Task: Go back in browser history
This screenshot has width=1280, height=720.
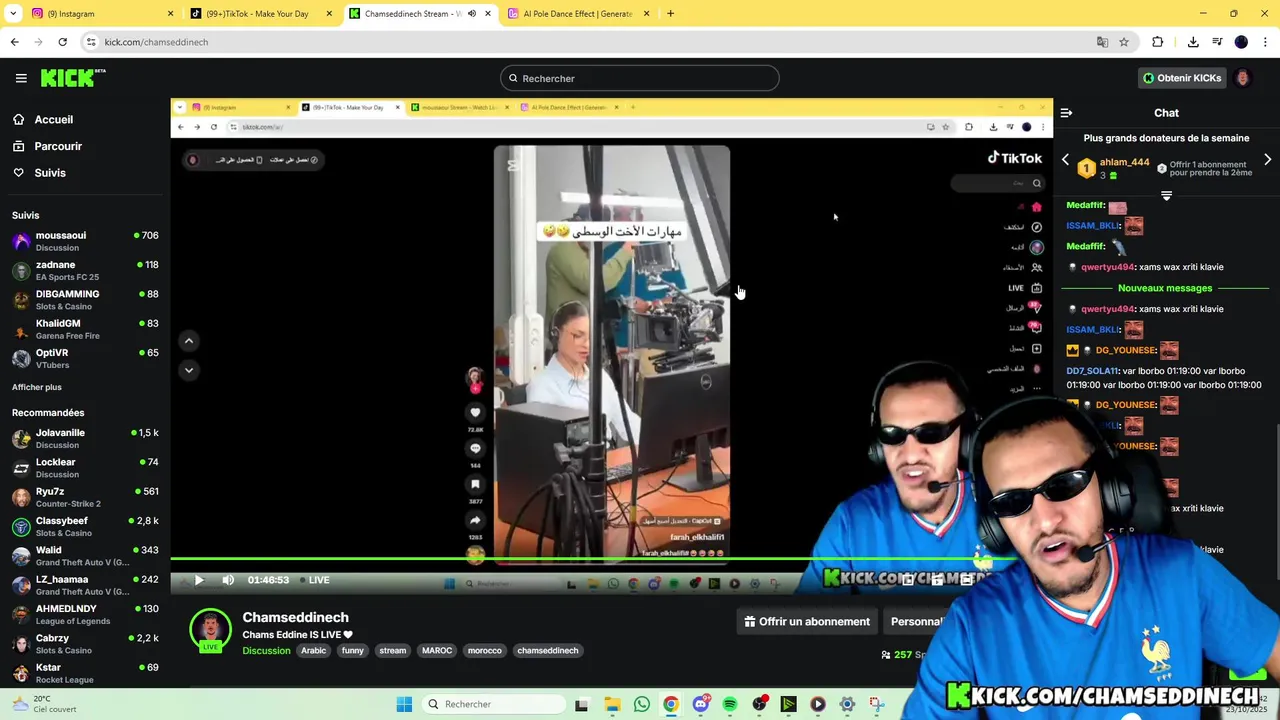Action: 14,42
